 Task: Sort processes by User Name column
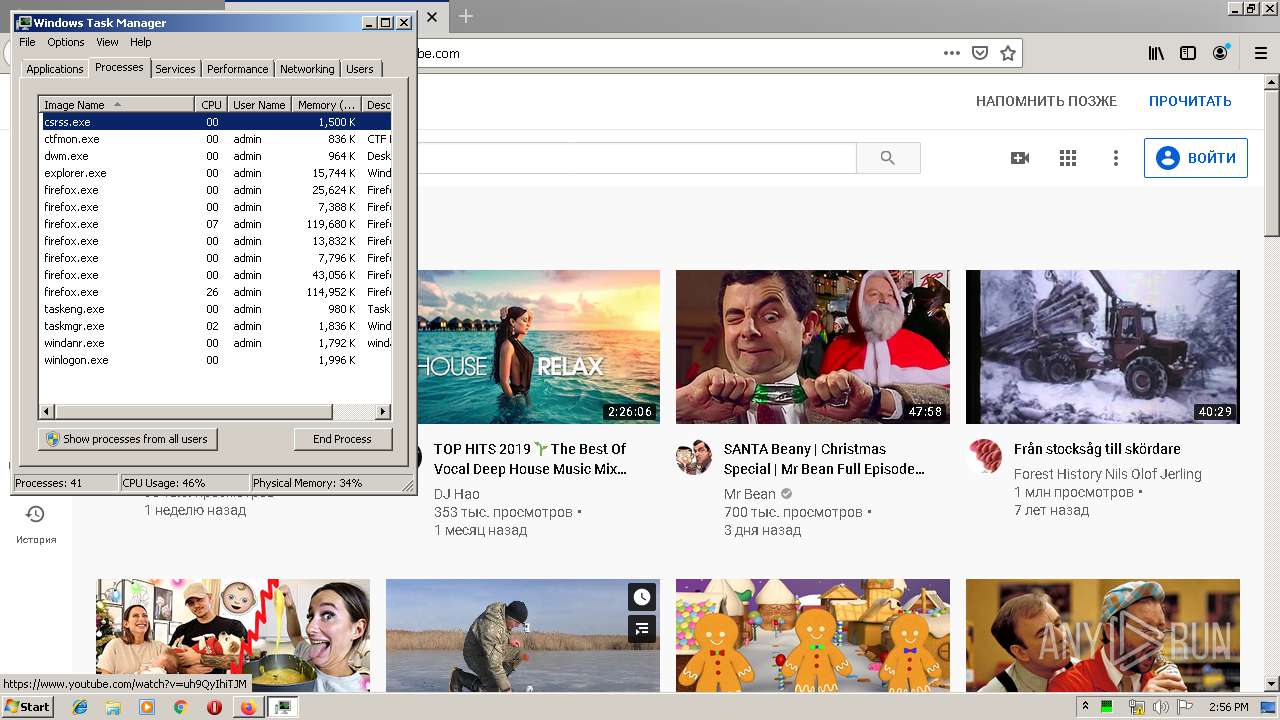tap(259, 105)
